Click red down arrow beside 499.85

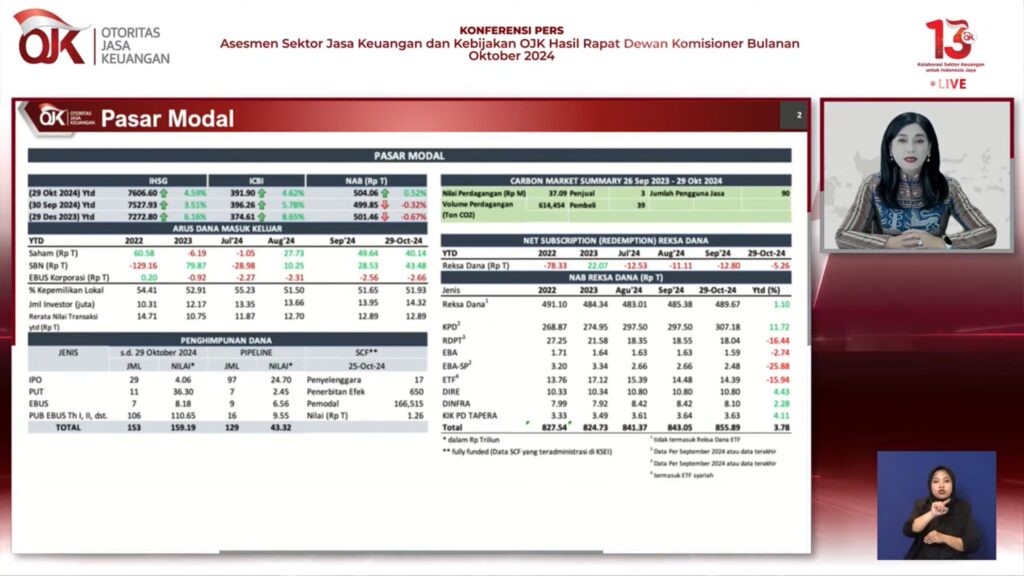(x=385, y=205)
